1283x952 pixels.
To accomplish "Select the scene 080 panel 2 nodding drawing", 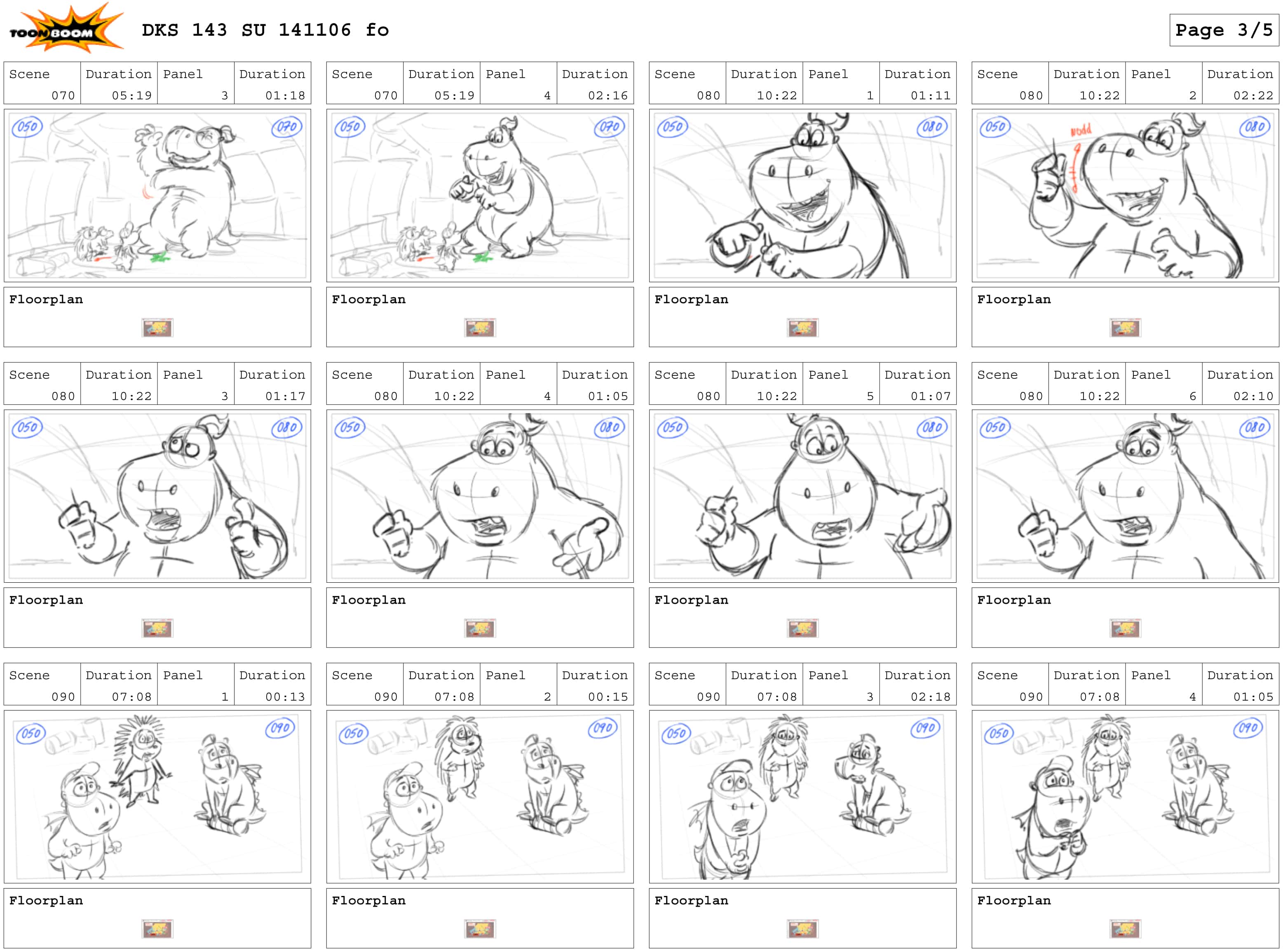I will pos(1126,195).
